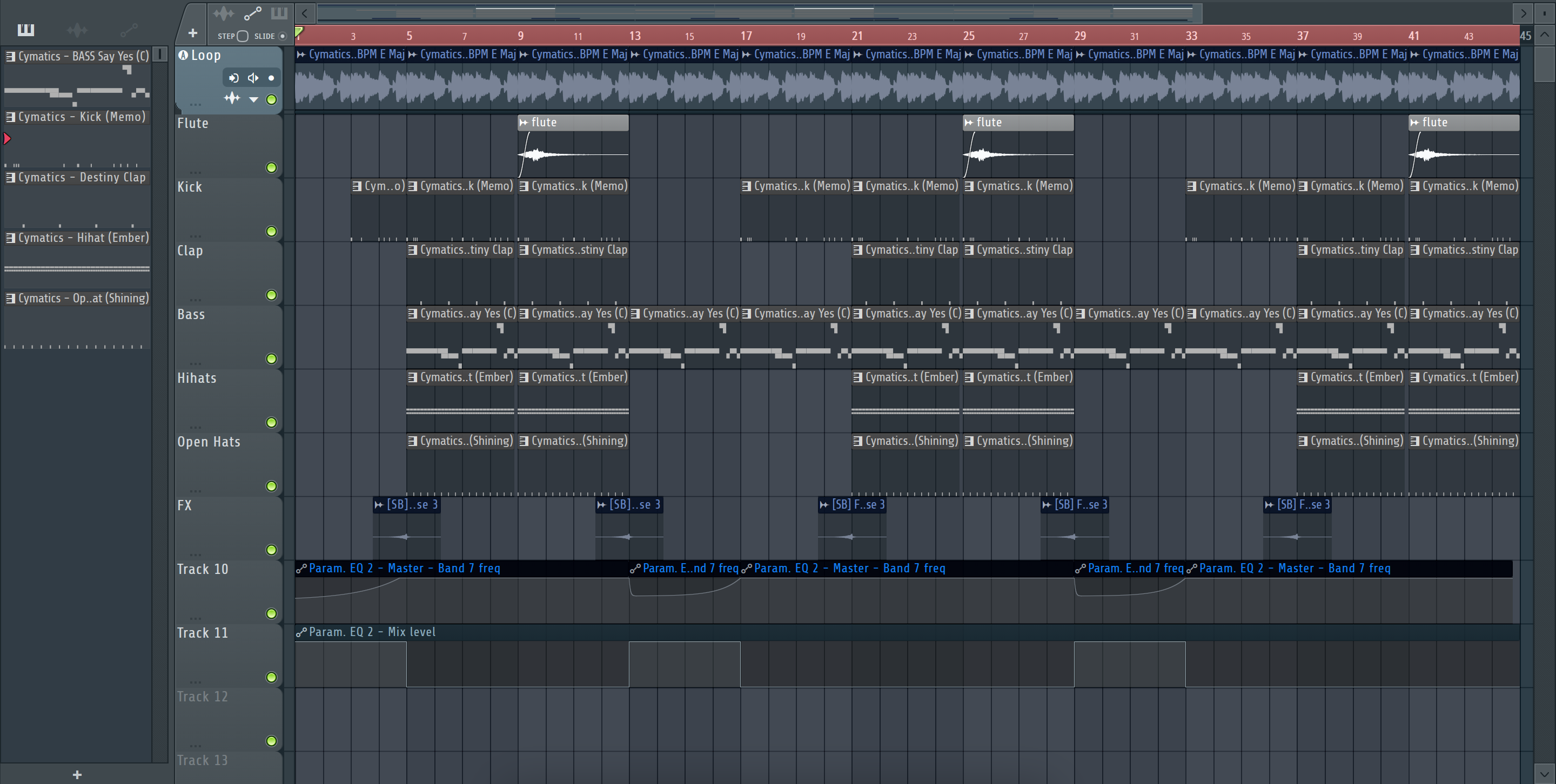Show automation clips in the picker panel
The image size is (1556, 784).
coord(129,30)
